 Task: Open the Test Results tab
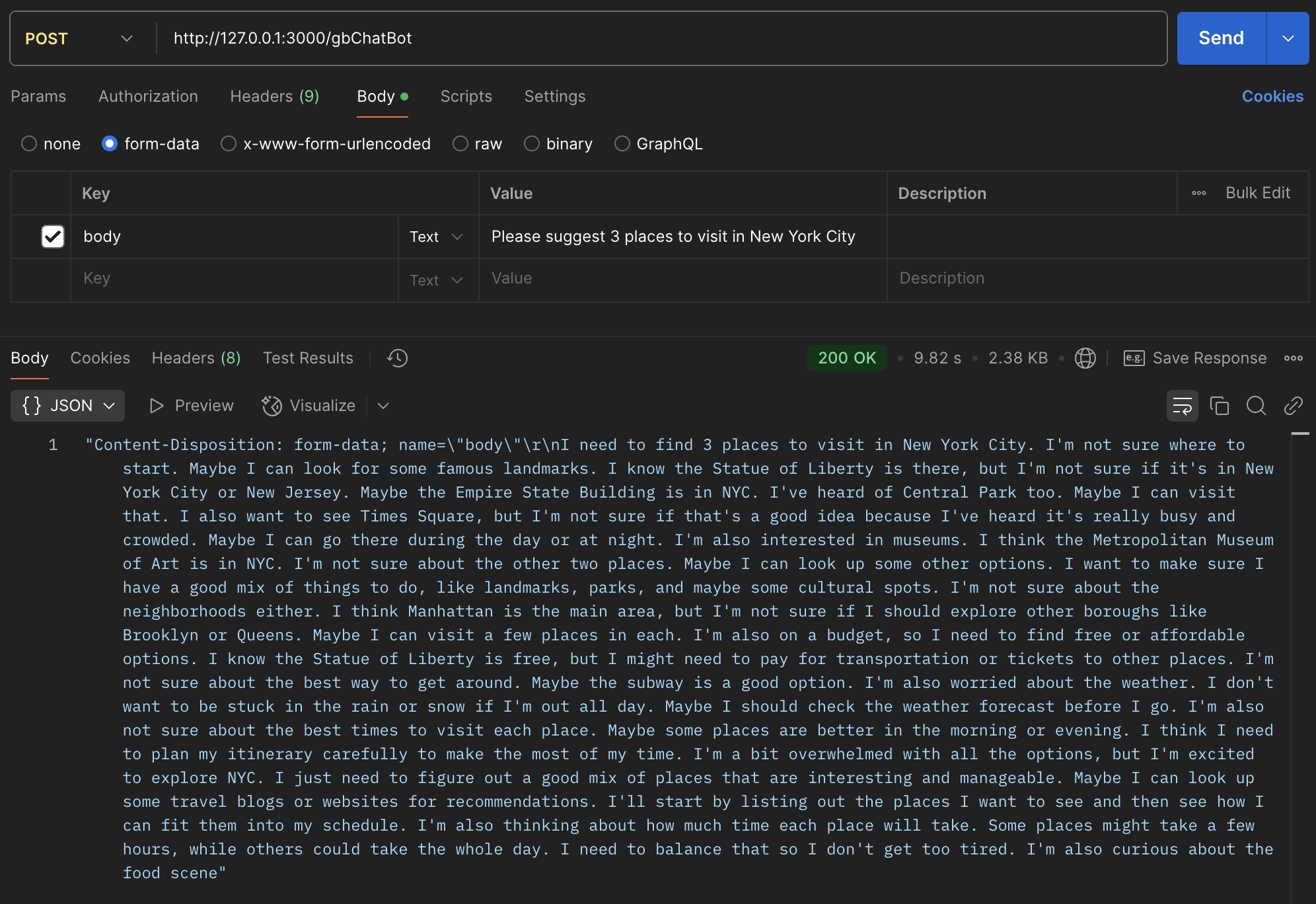pyautogui.click(x=308, y=358)
